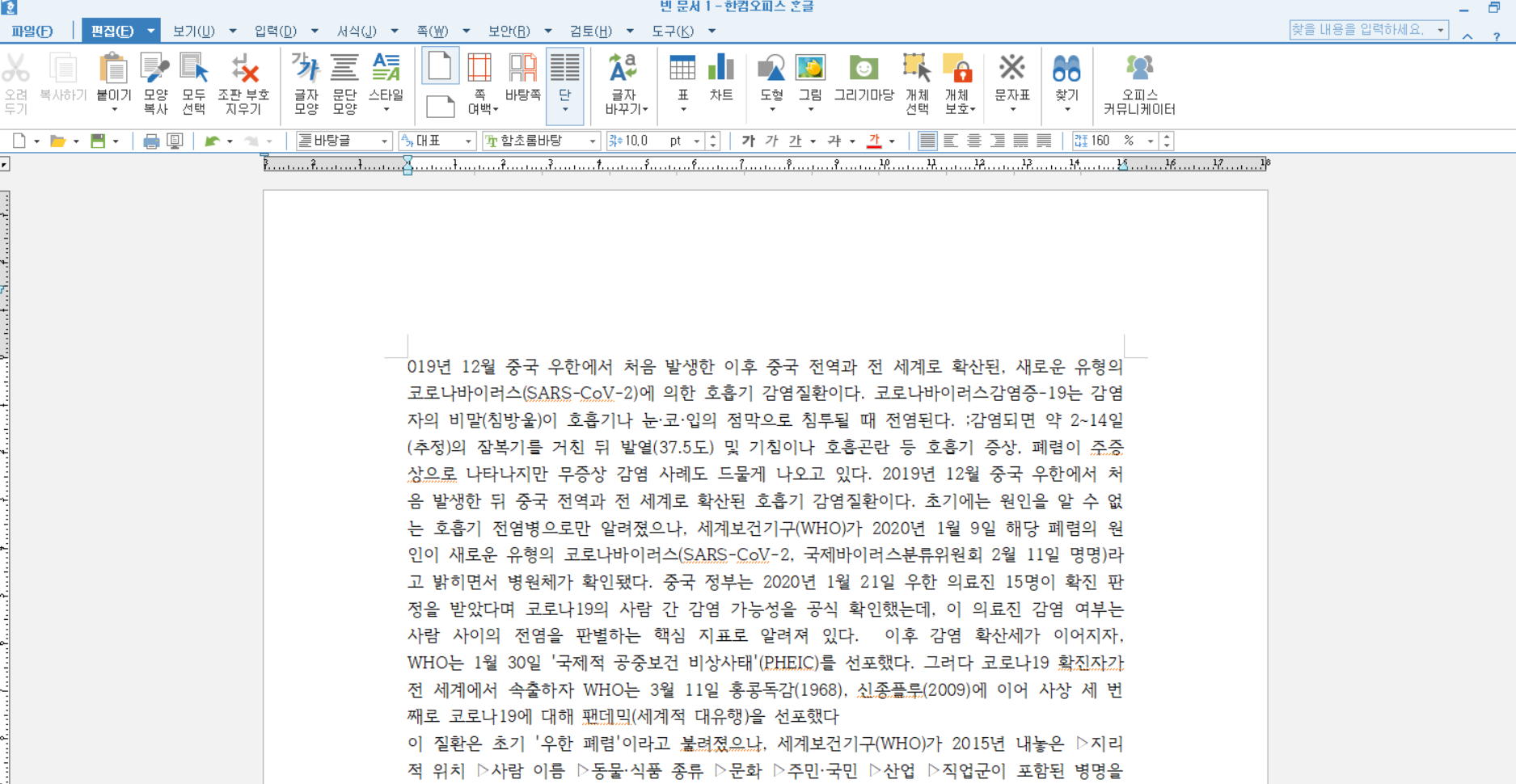The height and width of the screenshot is (784, 1516).
Task: Click the Open folder icon
Action: (x=57, y=141)
